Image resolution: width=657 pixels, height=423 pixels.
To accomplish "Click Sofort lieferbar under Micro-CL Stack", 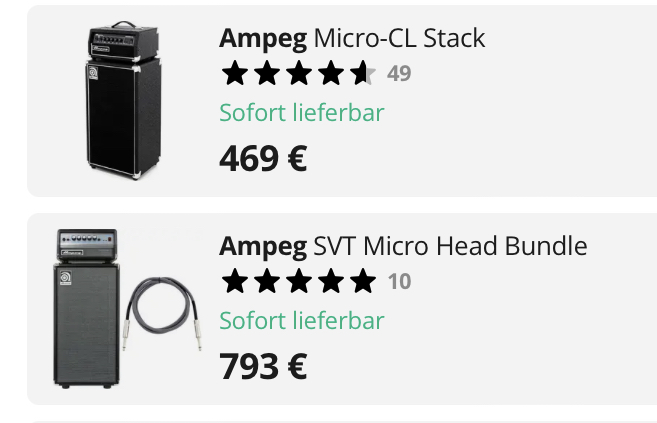I will [x=302, y=112].
